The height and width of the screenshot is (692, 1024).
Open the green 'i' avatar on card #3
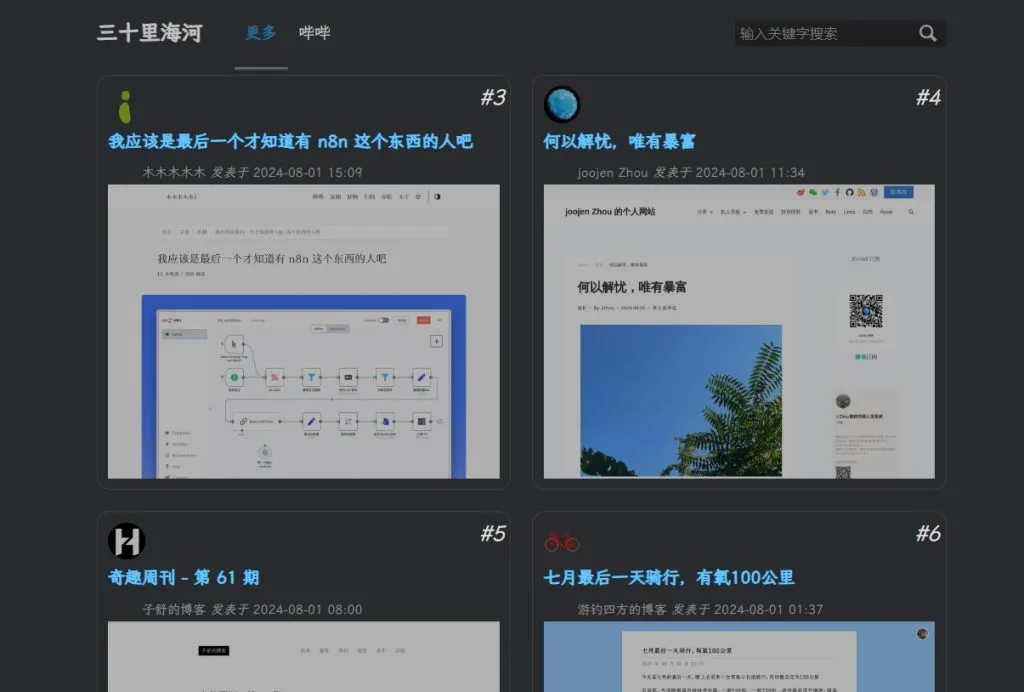125,107
